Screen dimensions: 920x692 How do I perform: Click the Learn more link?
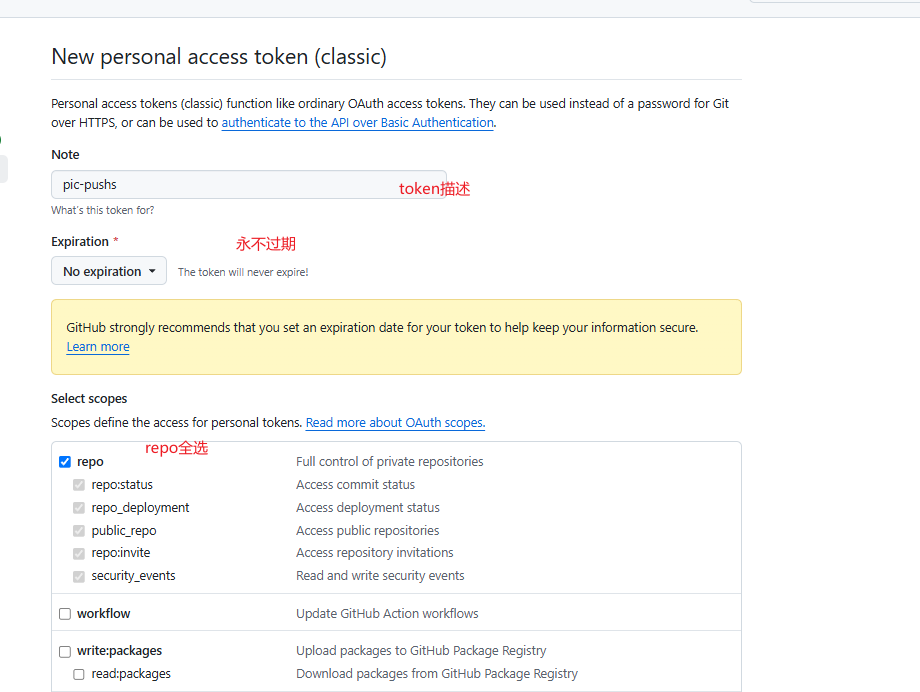click(98, 347)
